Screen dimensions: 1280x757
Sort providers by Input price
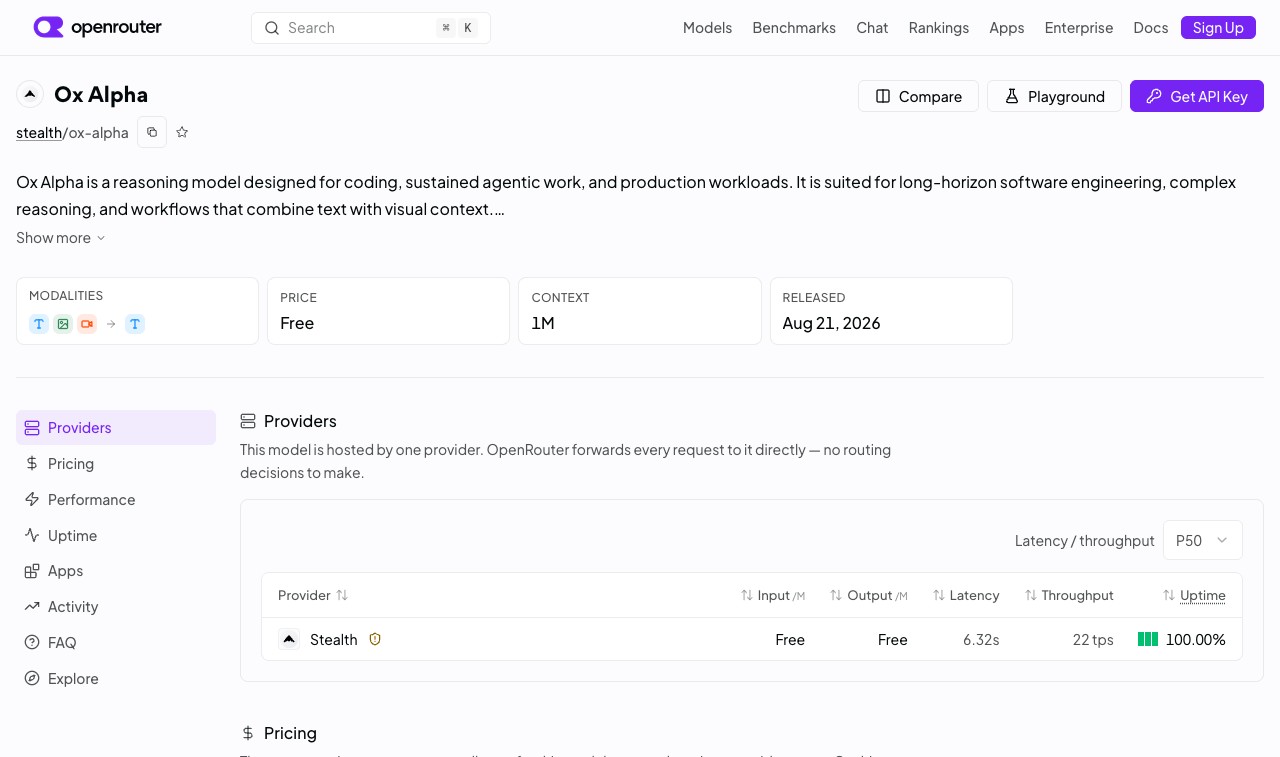(772, 595)
